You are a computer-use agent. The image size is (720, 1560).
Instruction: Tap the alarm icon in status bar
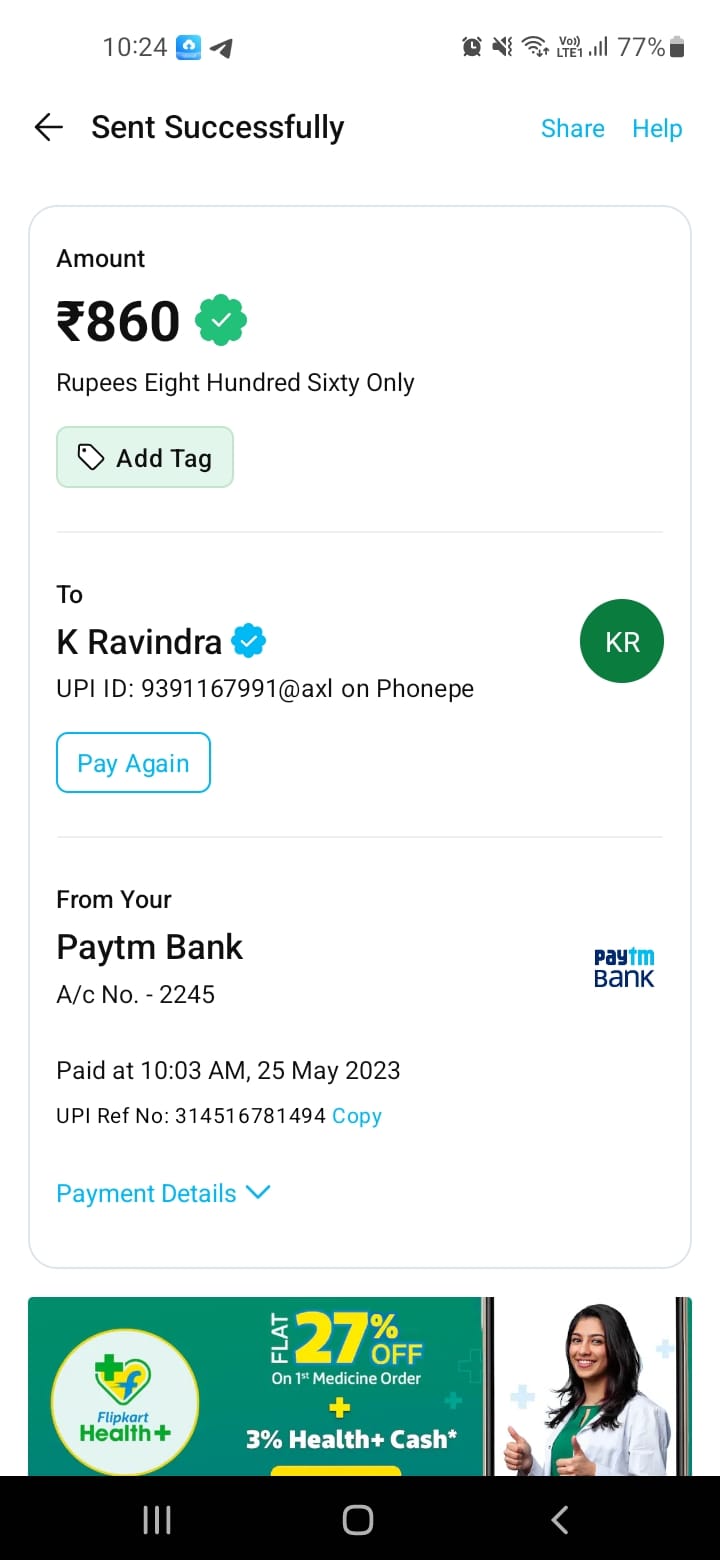tap(471, 46)
